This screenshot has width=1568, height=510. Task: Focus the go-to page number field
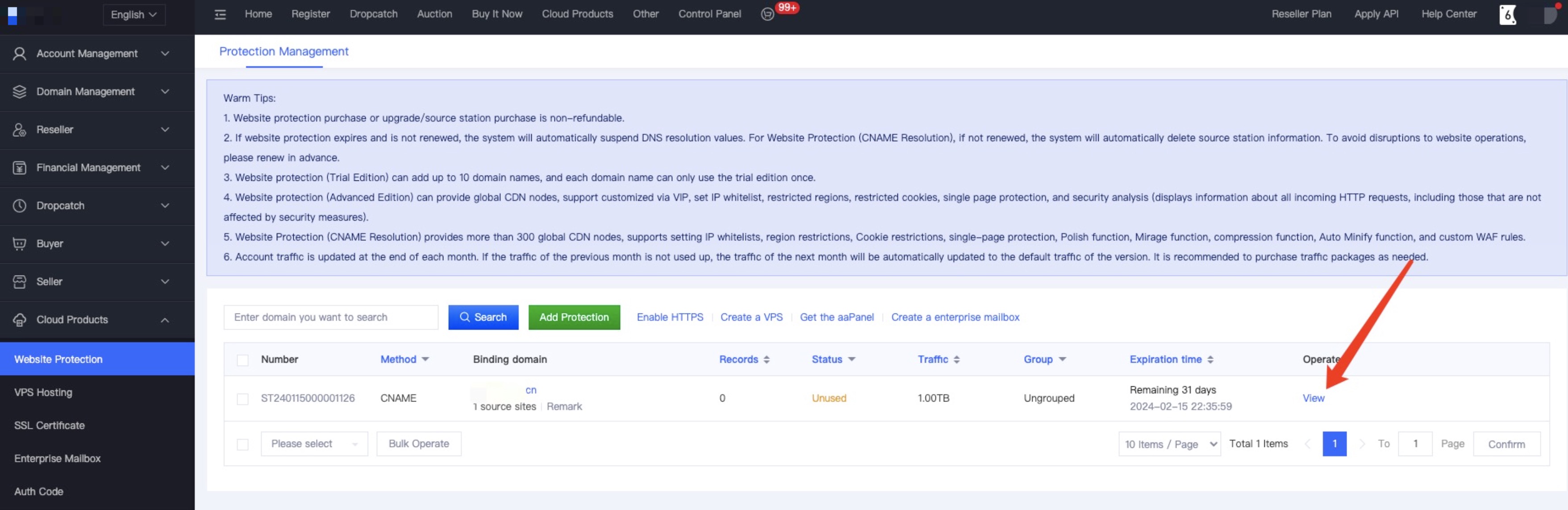coord(1415,443)
